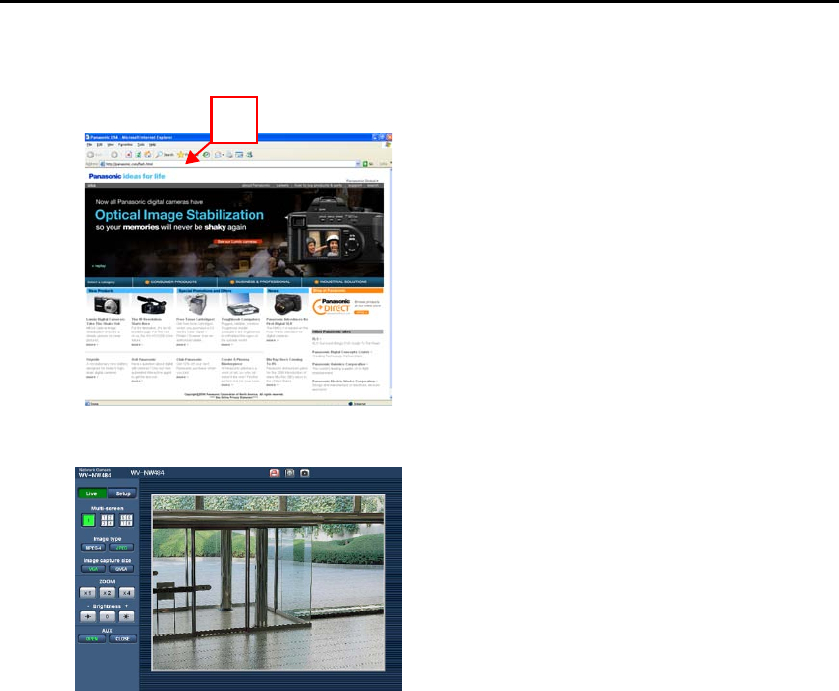Set zoom to x2
The width and height of the screenshot is (839, 691).
(107, 593)
